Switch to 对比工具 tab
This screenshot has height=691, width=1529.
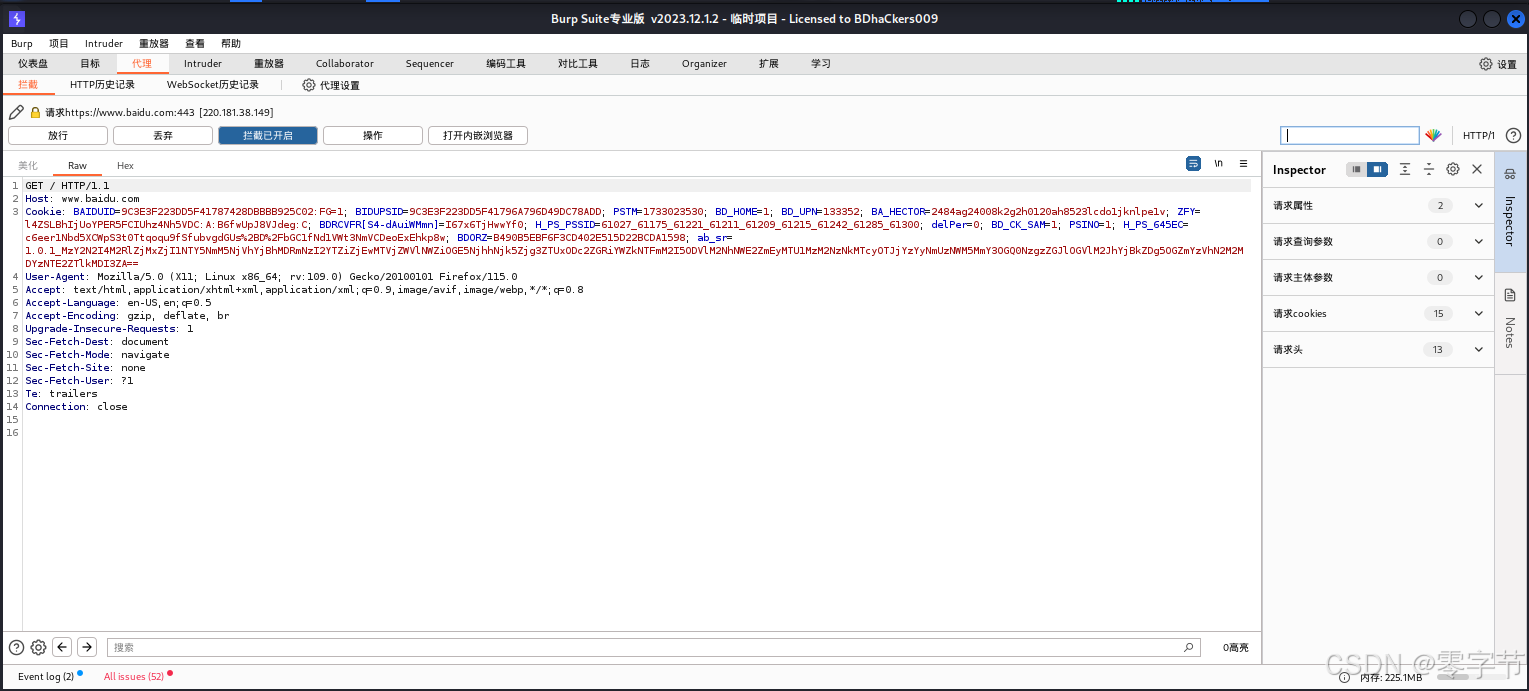coord(578,64)
